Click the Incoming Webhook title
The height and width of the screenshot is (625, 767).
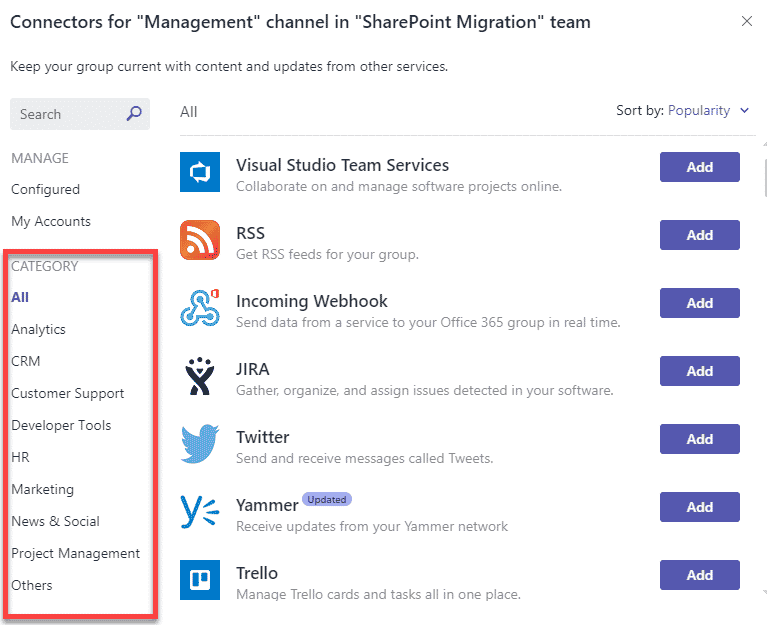click(312, 301)
